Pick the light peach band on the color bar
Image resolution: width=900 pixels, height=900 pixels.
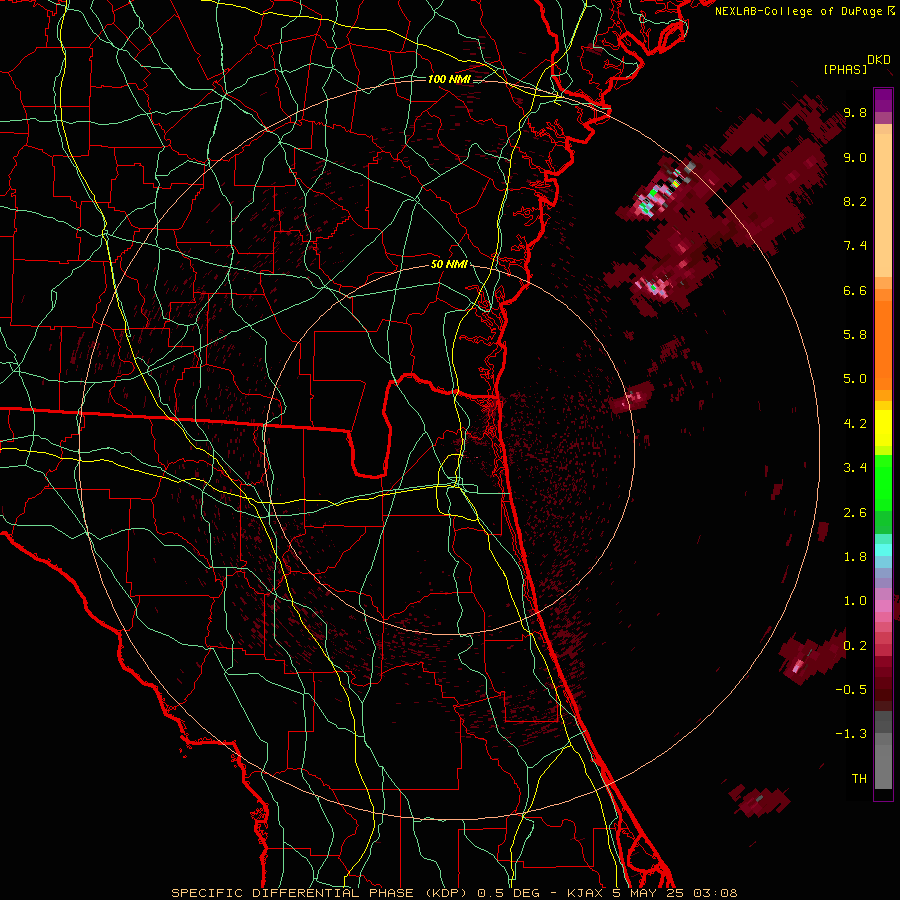click(883, 205)
